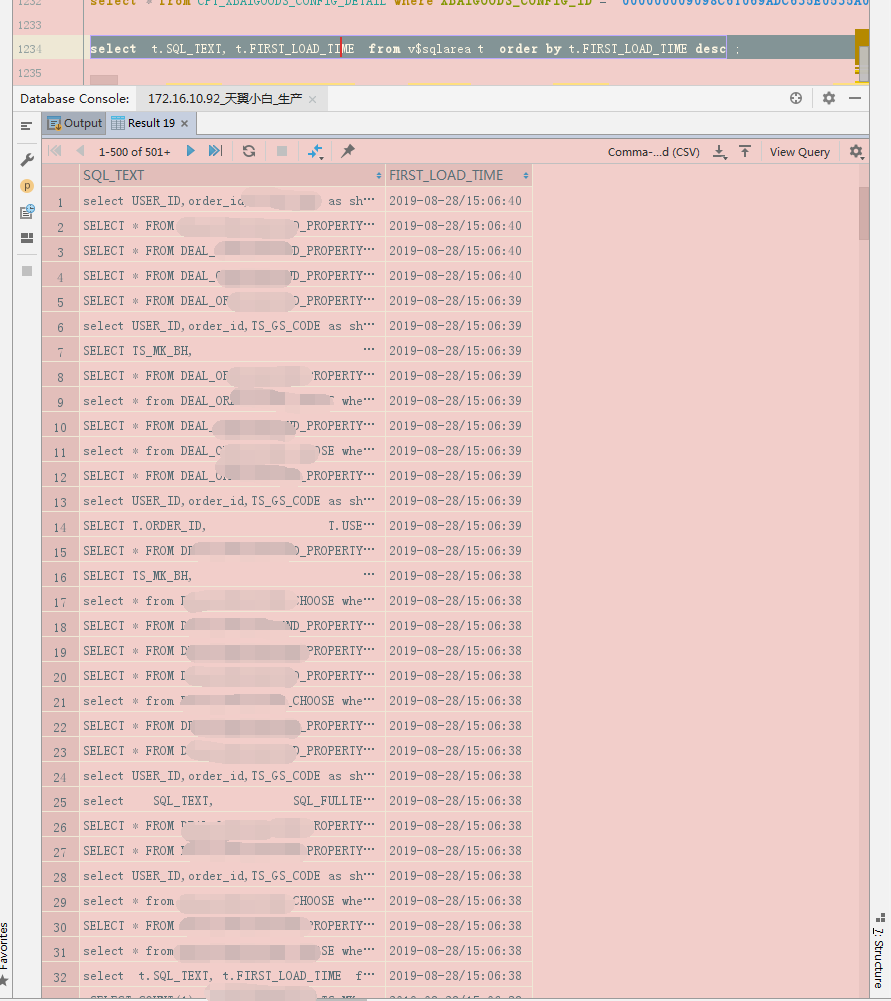
Task: Select row number 32 in the grid
Action: click(61, 977)
